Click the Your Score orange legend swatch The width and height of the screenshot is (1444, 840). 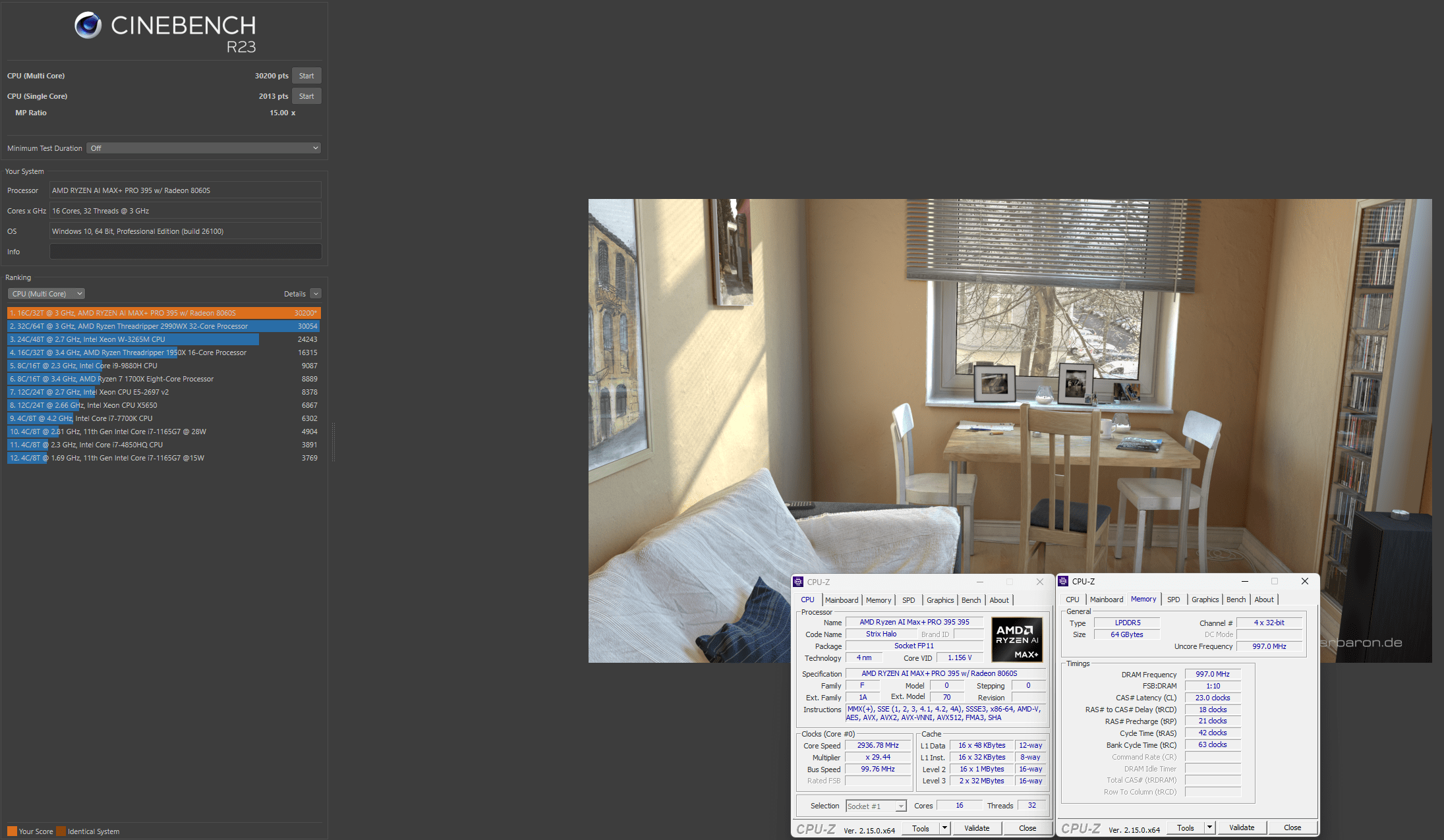(x=12, y=831)
